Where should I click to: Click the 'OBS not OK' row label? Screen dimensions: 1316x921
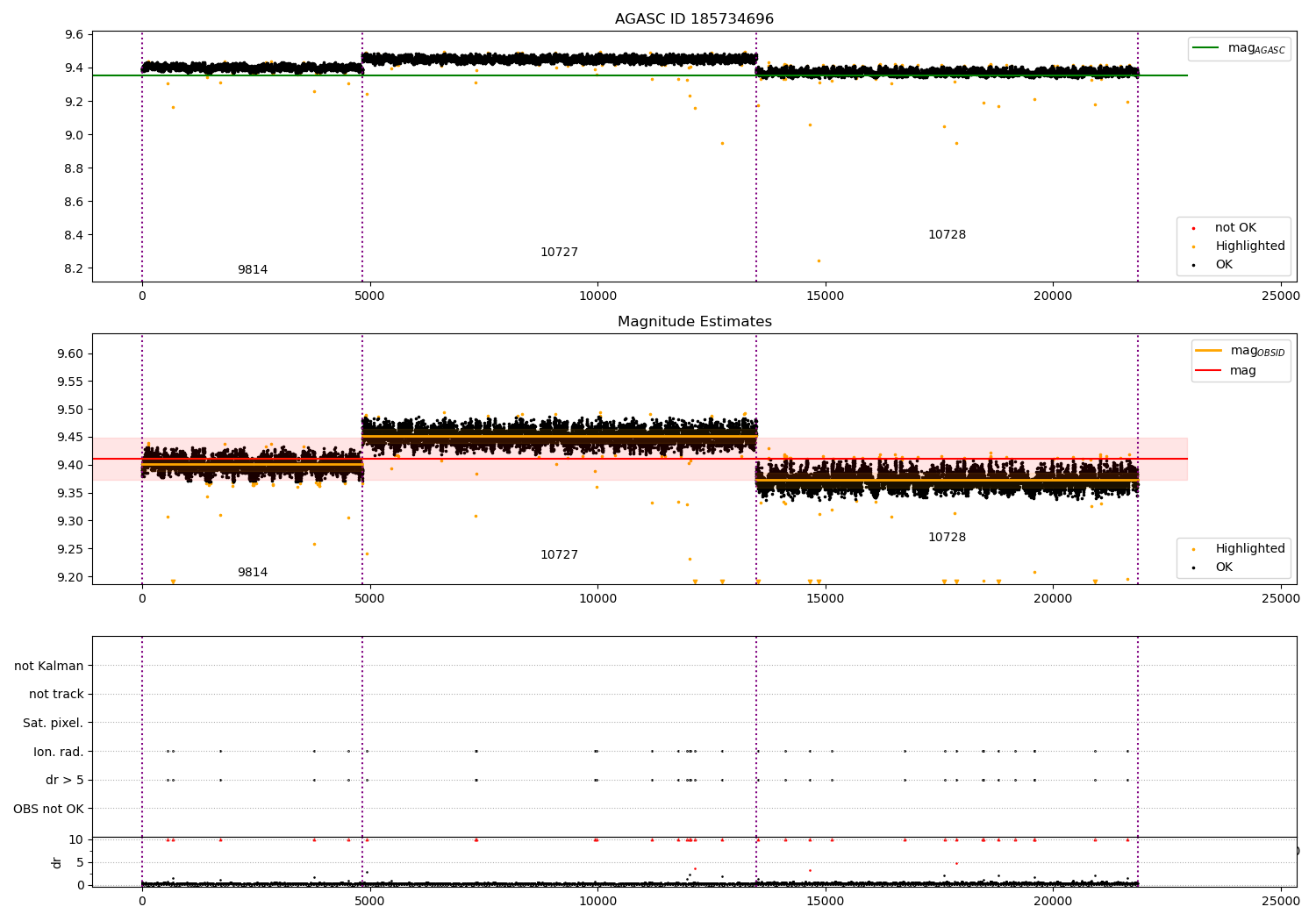pyautogui.click(x=48, y=809)
